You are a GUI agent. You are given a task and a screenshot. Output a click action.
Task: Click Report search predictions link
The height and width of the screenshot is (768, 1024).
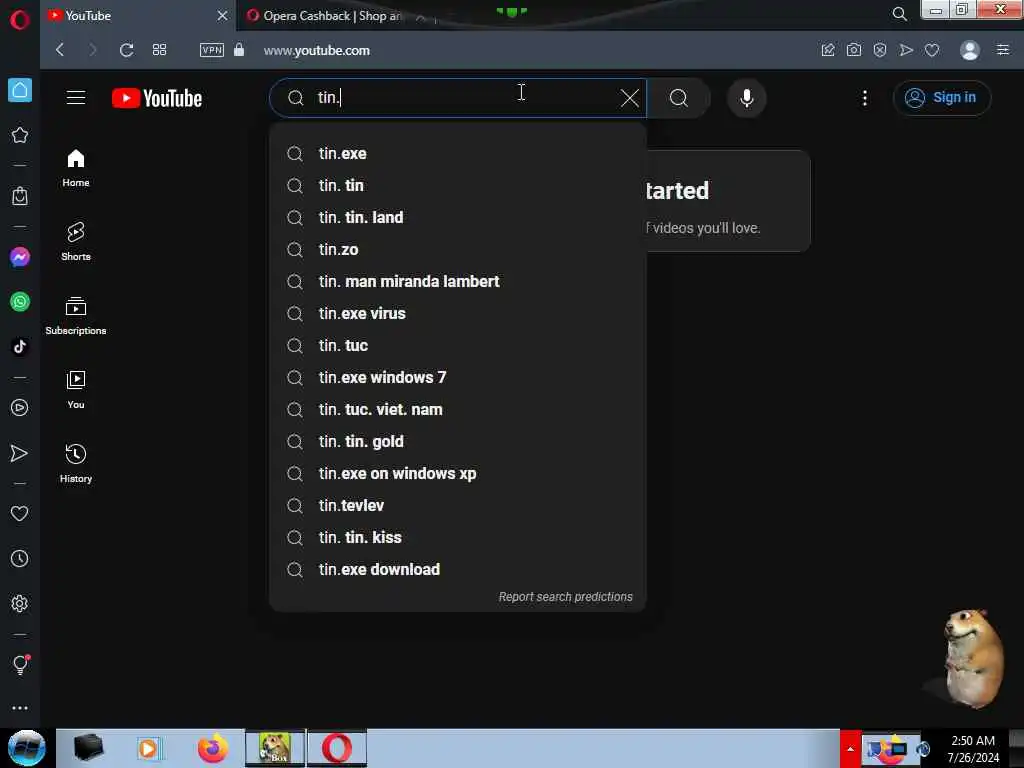(566, 597)
